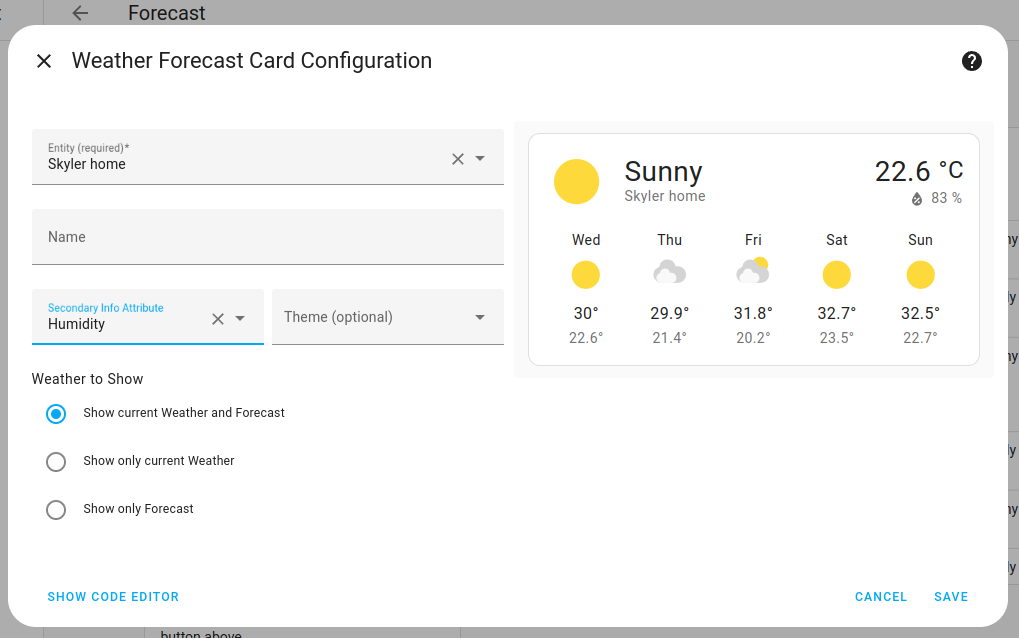Image resolution: width=1019 pixels, height=638 pixels.
Task: Click the humidity droplet icon next to 83%
Action: point(916,198)
